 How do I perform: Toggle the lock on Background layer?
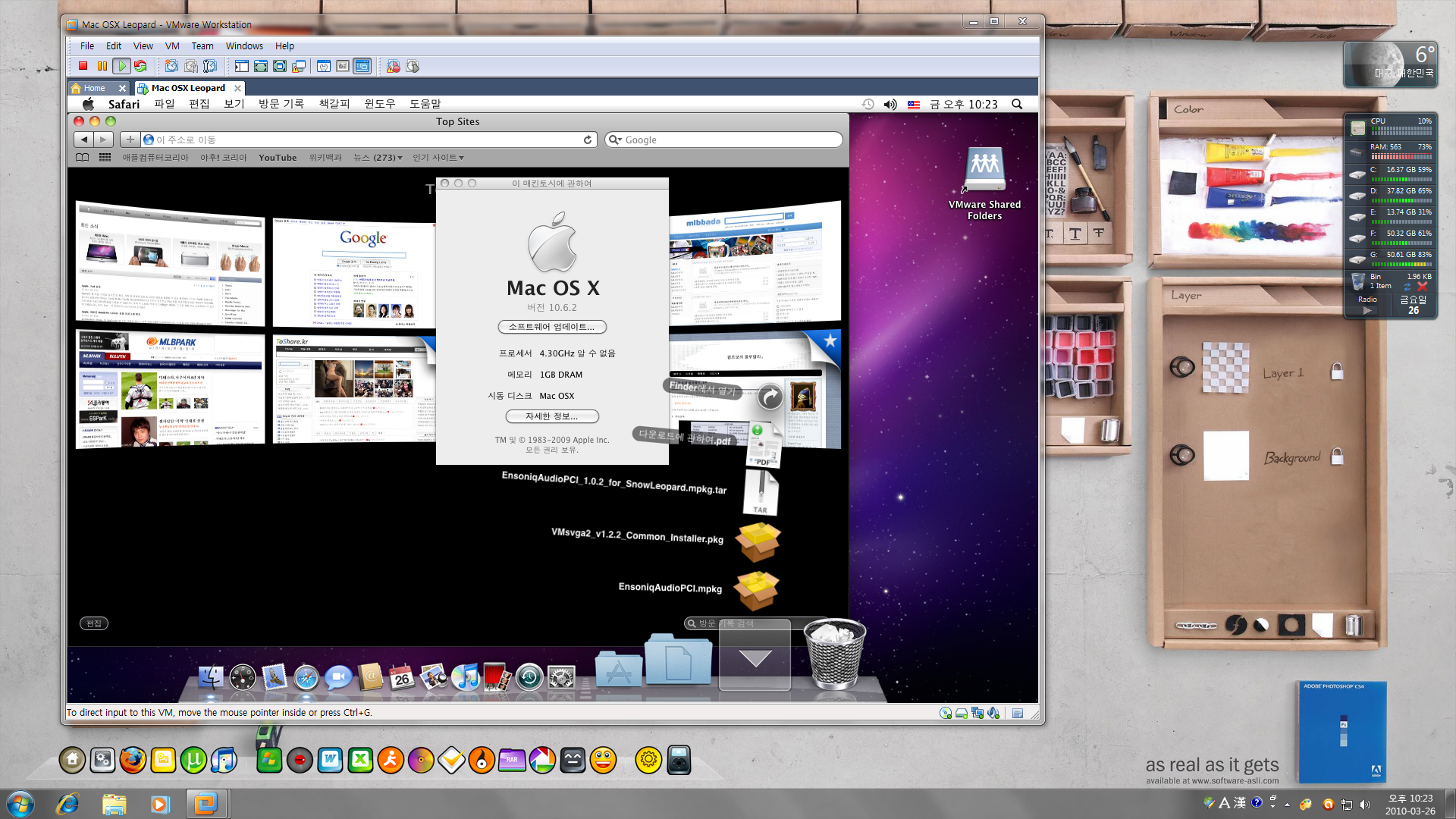pyautogui.click(x=1337, y=456)
